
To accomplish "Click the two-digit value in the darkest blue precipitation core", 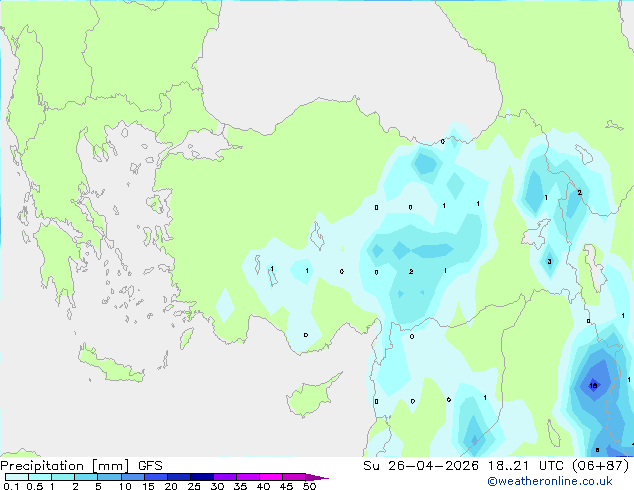I will 593,386.
